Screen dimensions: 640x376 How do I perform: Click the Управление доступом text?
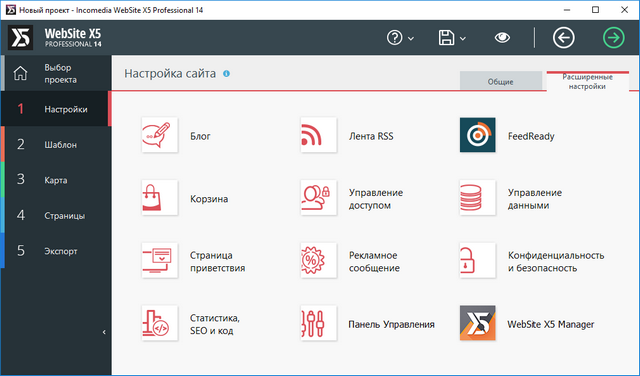pyautogui.click(x=376, y=199)
